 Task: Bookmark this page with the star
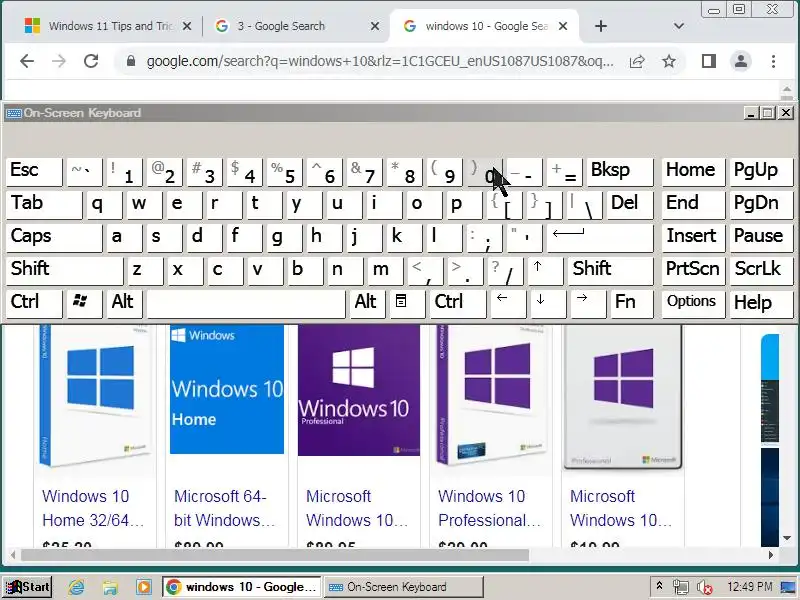[669, 61]
